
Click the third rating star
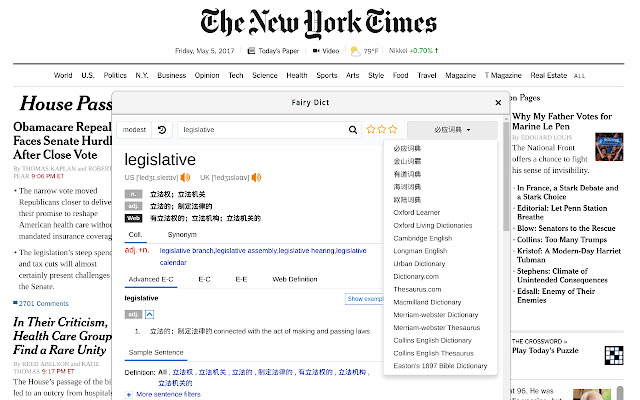[393, 129]
